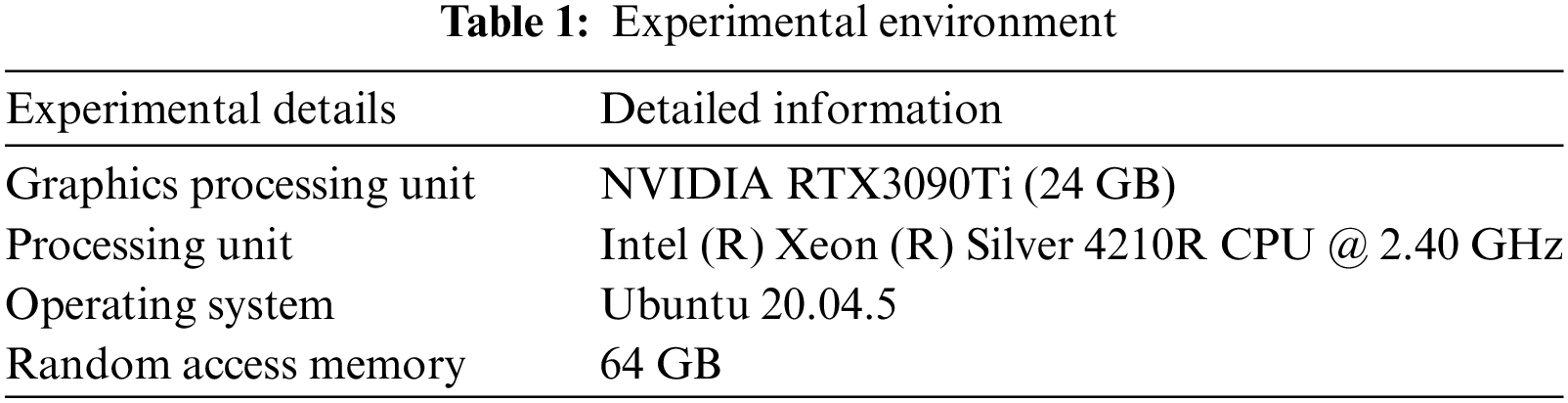Viewport: 1568px width, 403px height.
Task: Select the 'Graphics processing unit' row label
Action: (241, 184)
